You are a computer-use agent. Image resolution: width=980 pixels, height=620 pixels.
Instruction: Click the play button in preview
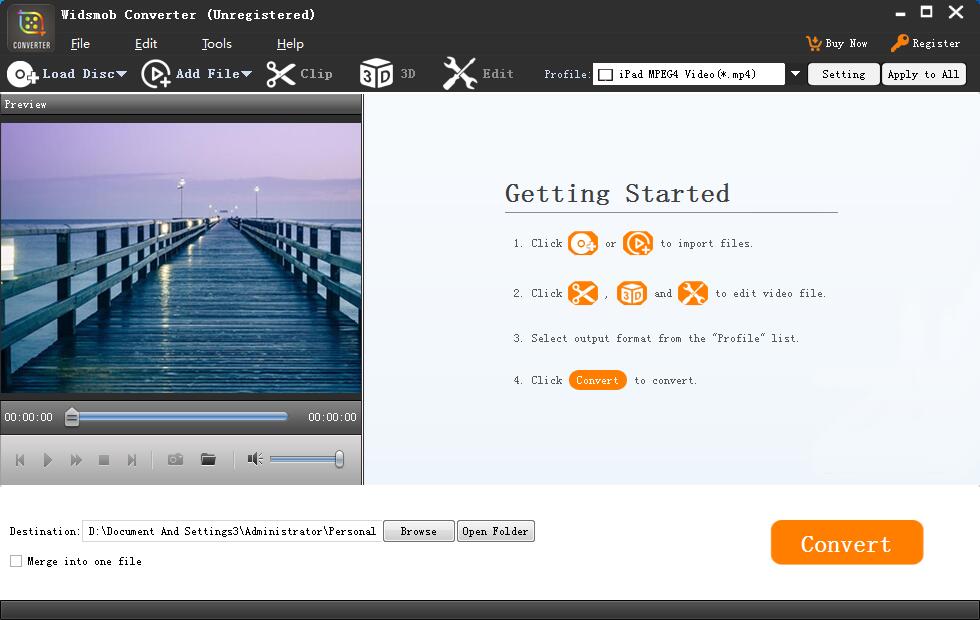coord(48,461)
